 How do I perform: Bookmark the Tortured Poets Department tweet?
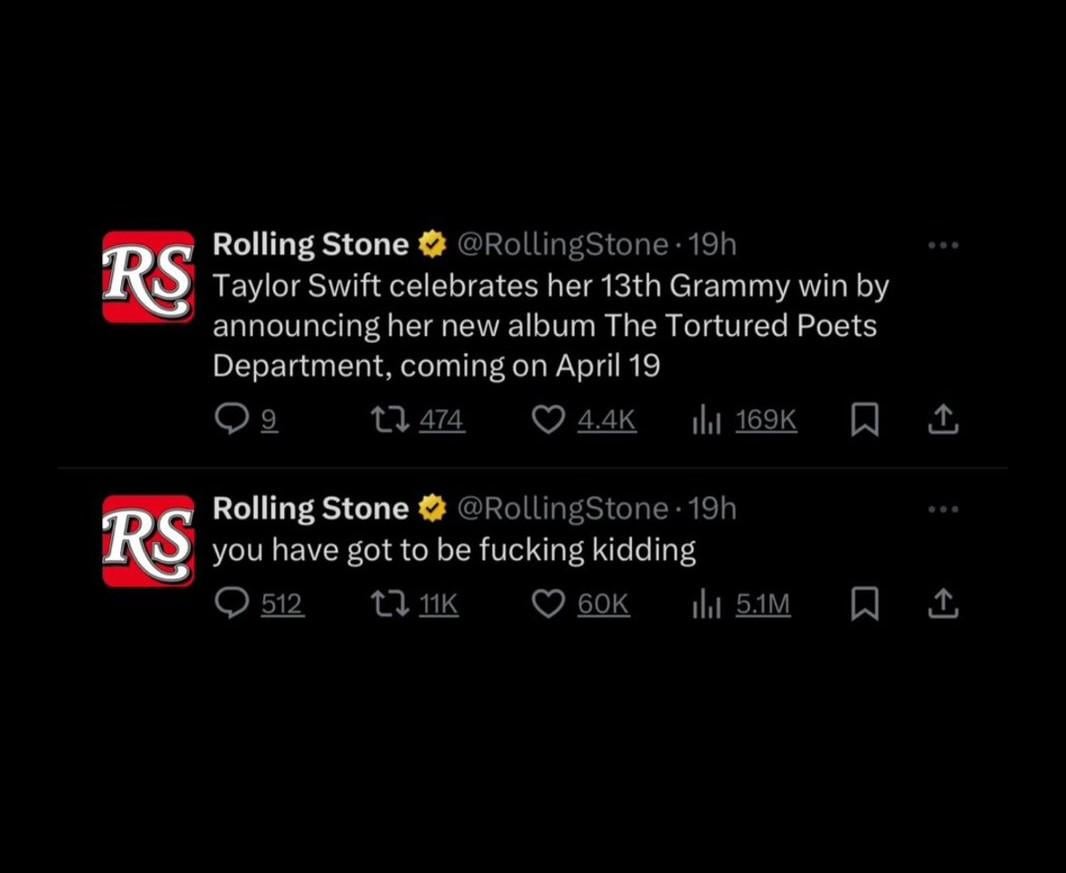864,422
